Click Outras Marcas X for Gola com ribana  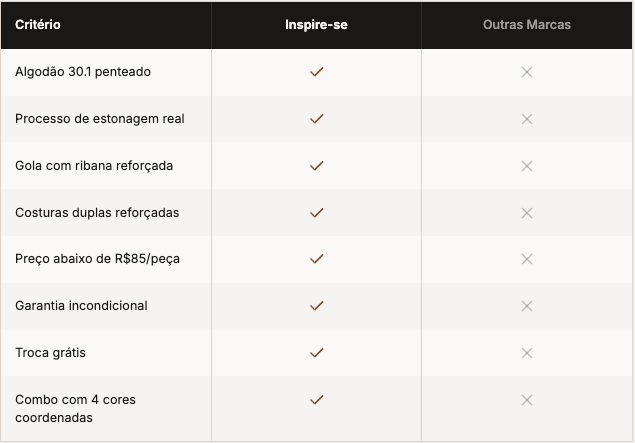[527, 165]
